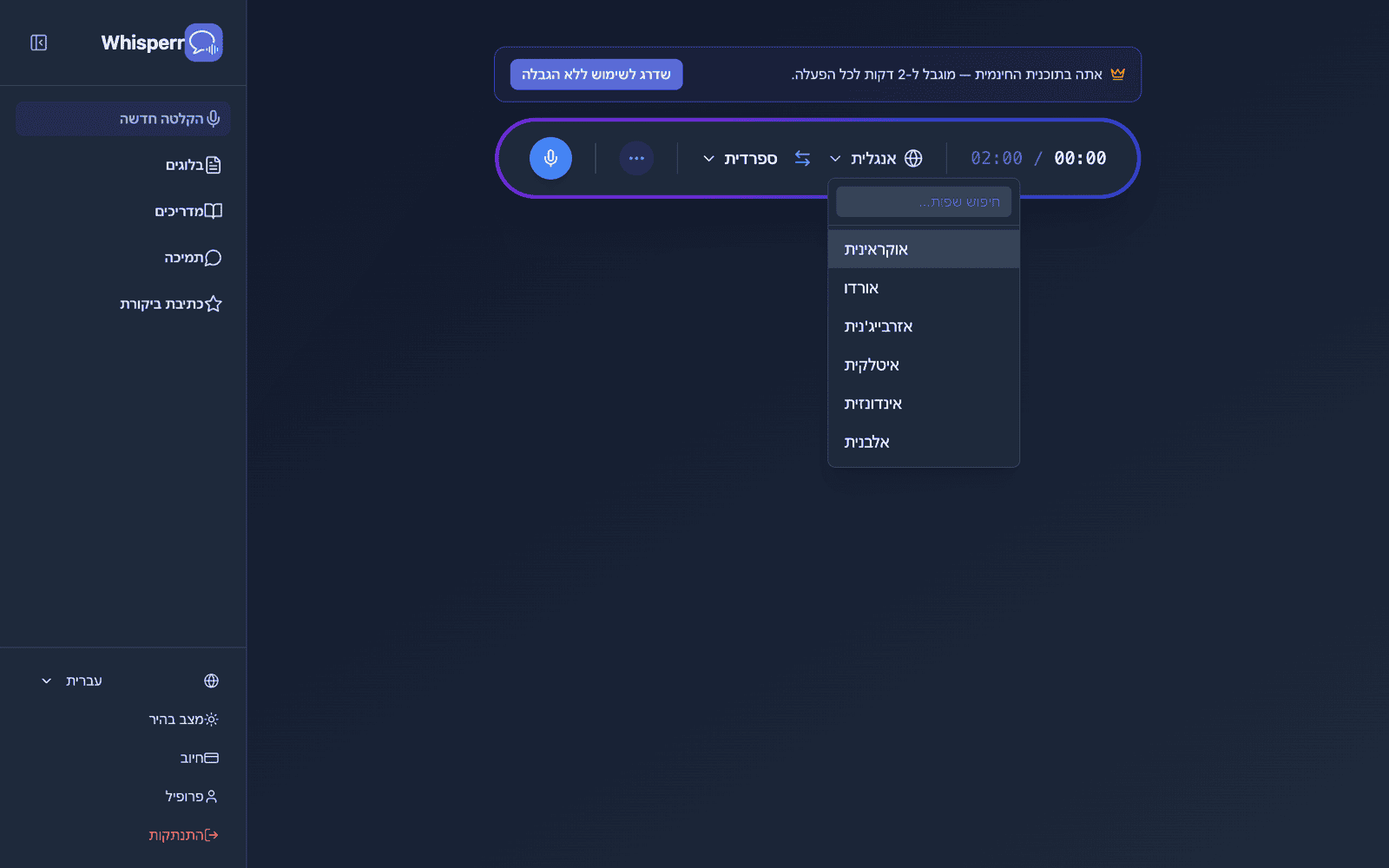Log out via התנתקות
Viewport: 1389px width, 868px height.
coord(183,835)
